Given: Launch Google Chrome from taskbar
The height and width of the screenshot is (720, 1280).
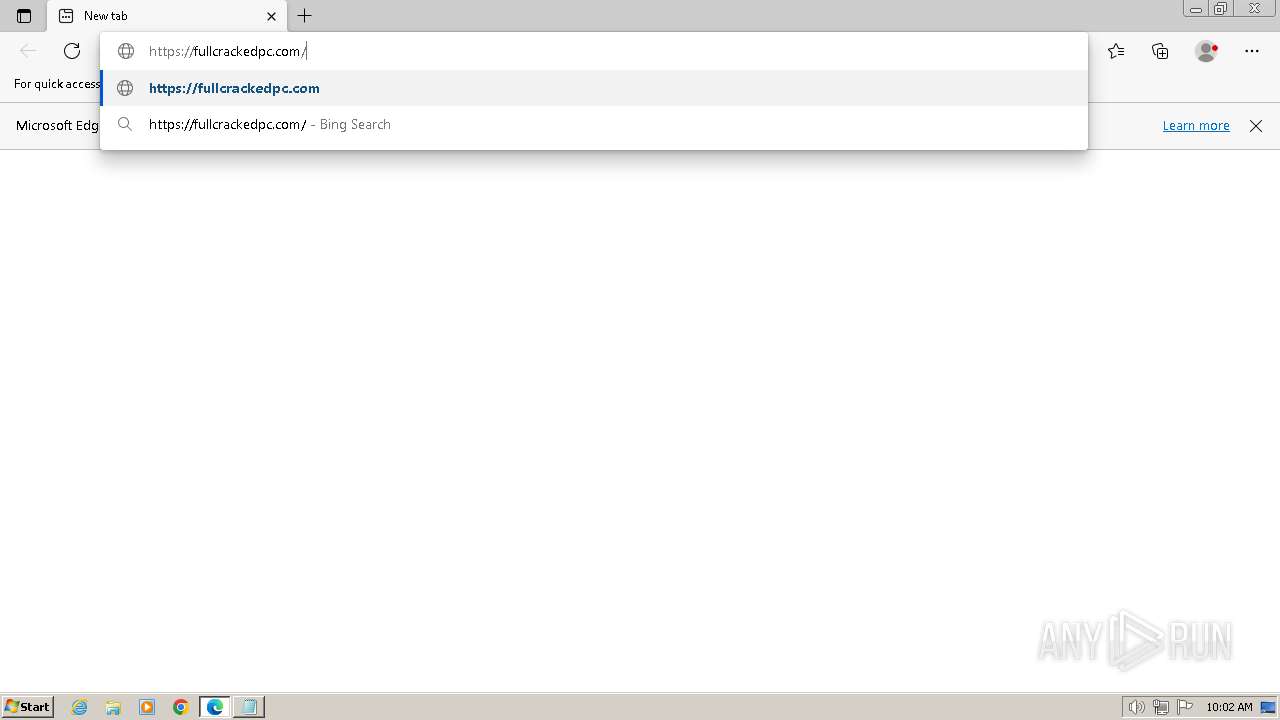Looking at the screenshot, I should pyautogui.click(x=181, y=707).
